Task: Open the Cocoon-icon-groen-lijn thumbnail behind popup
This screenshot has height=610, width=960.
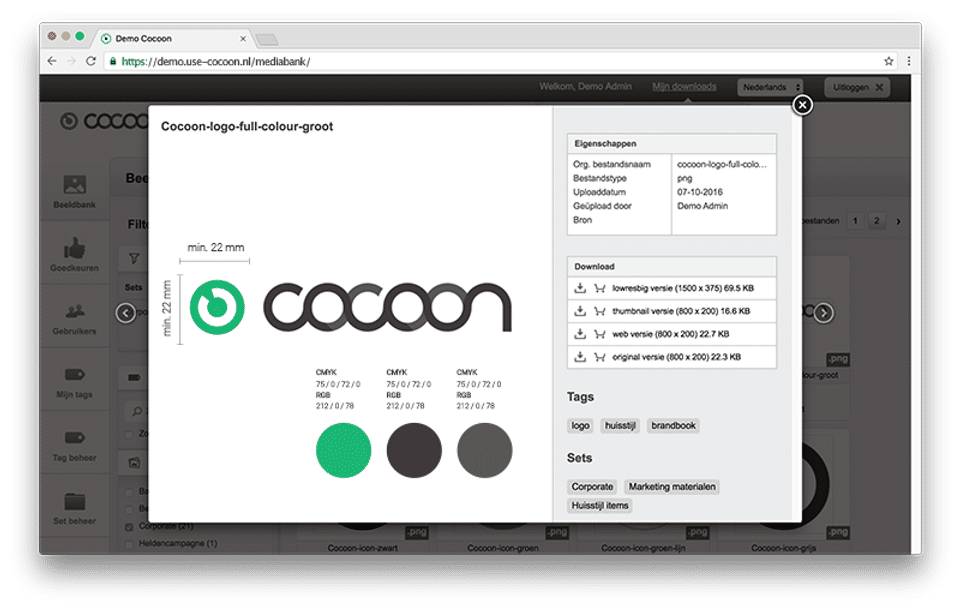Action: pyautogui.click(x=643, y=539)
